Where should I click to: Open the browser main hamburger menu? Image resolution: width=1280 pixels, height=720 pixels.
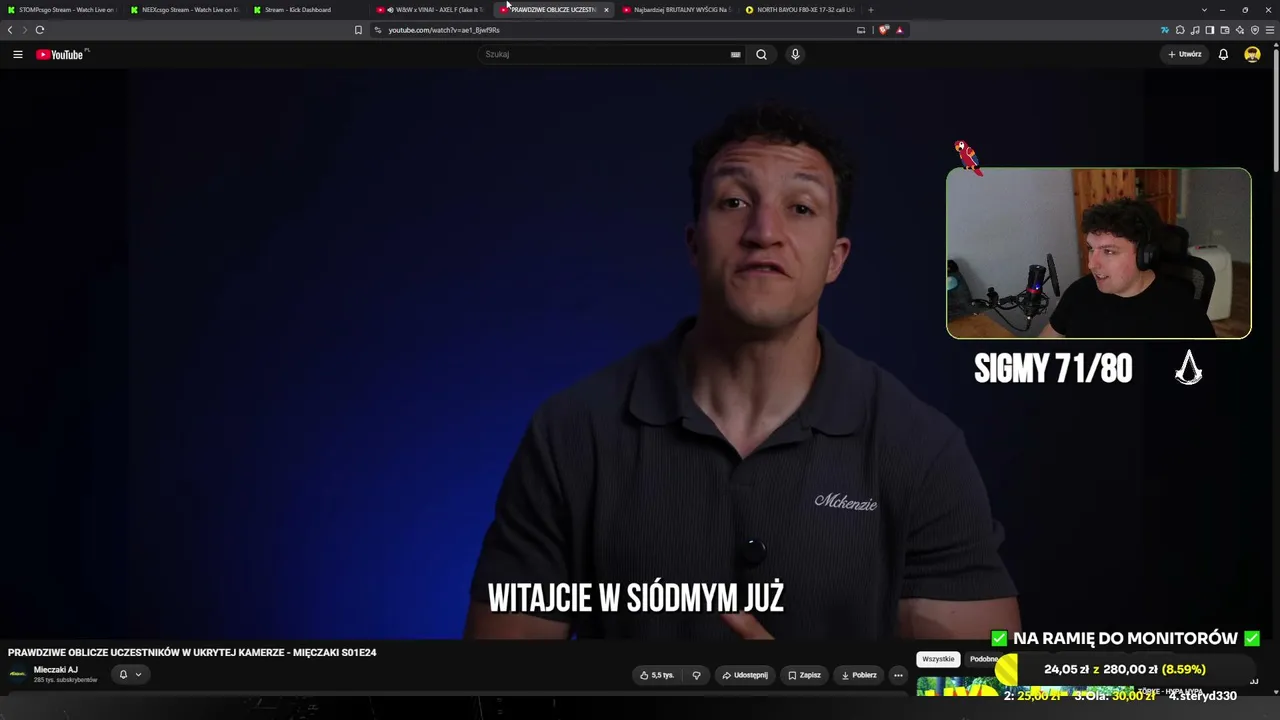tap(1270, 30)
